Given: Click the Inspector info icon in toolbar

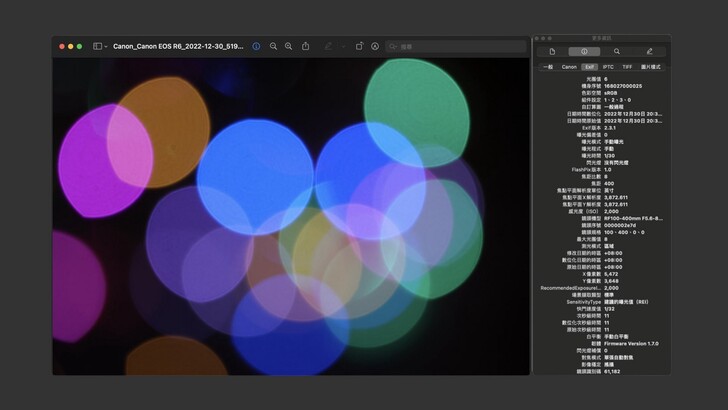Looking at the screenshot, I should coord(256,46).
